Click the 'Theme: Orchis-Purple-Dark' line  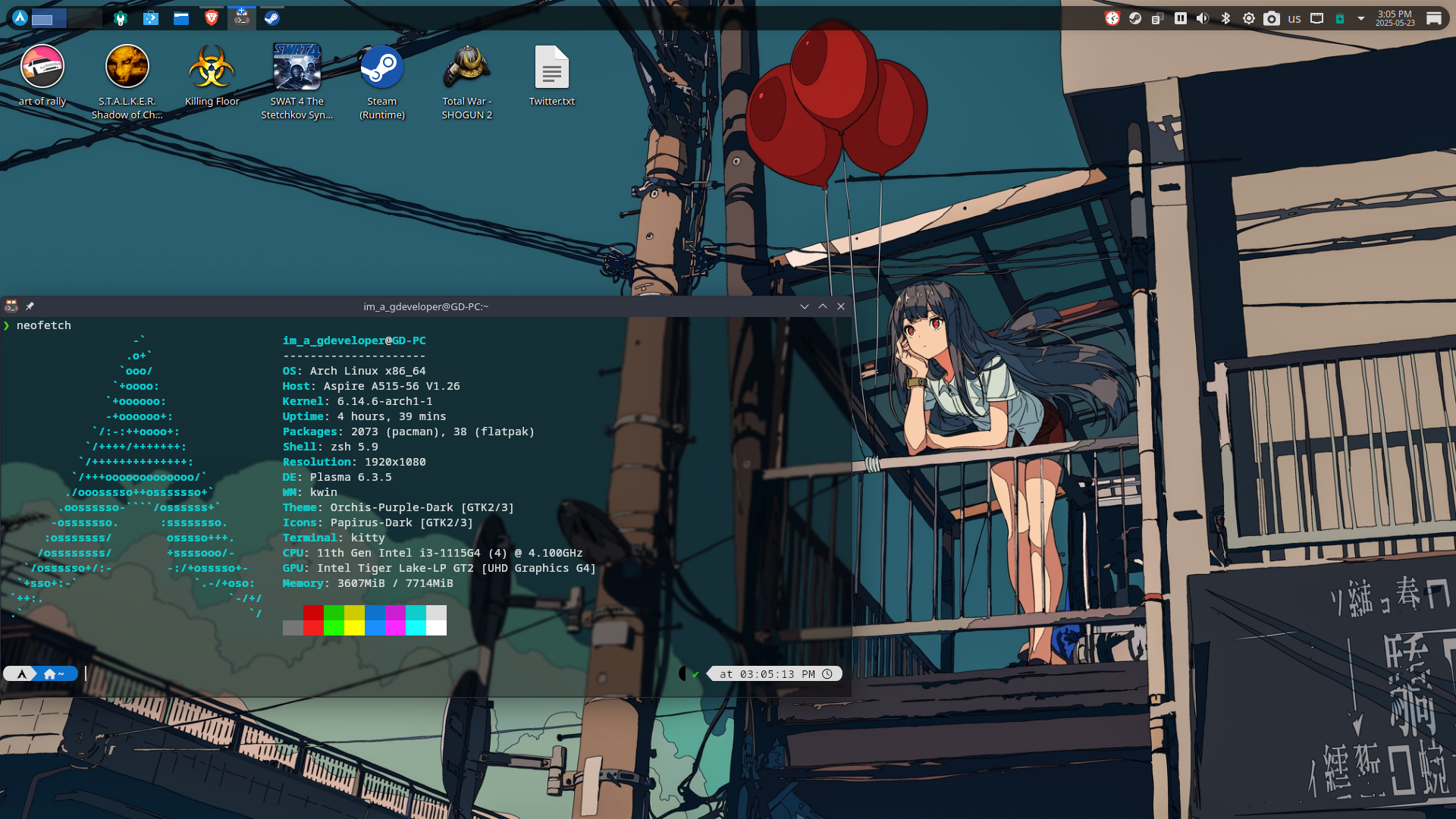pyautogui.click(x=399, y=507)
